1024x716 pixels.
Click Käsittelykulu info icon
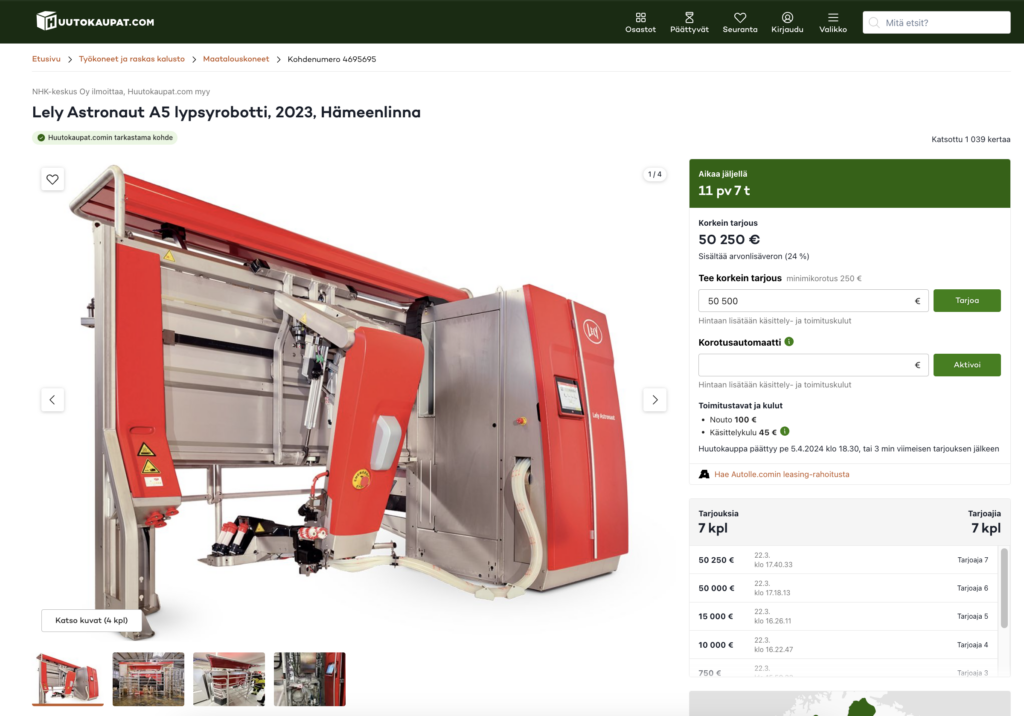click(785, 431)
